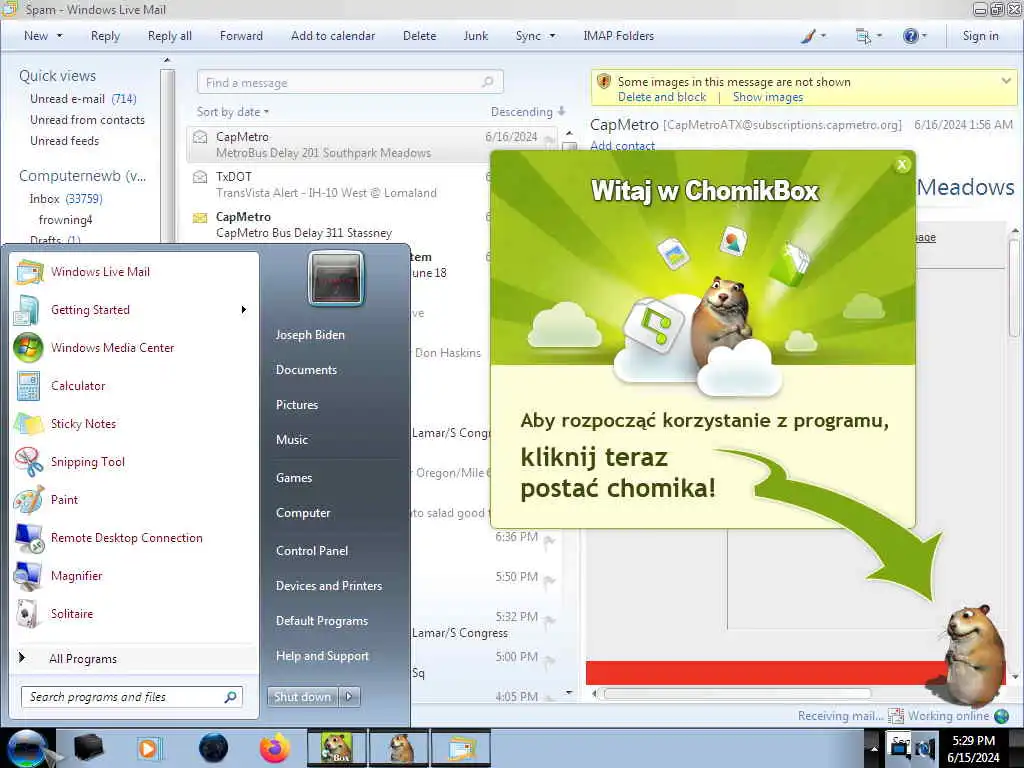Click Reply in the mail toolbar
1024x768 pixels.
[105, 36]
